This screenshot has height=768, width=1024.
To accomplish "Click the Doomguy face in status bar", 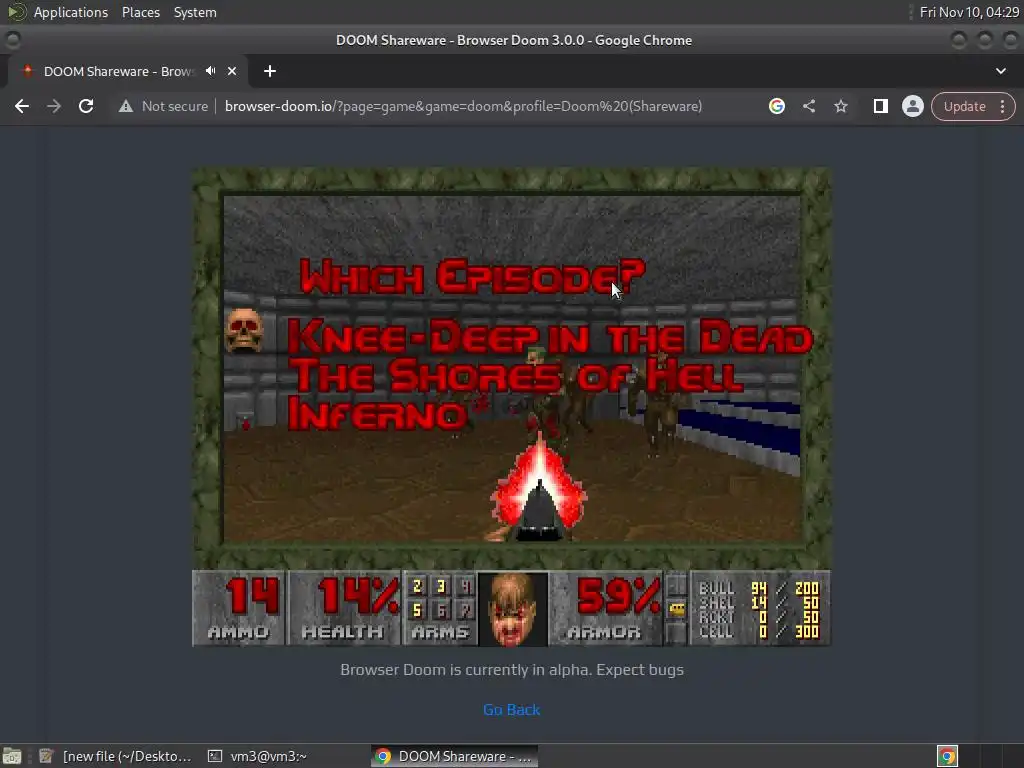I will pyautogui.click(x=513, y=609).
